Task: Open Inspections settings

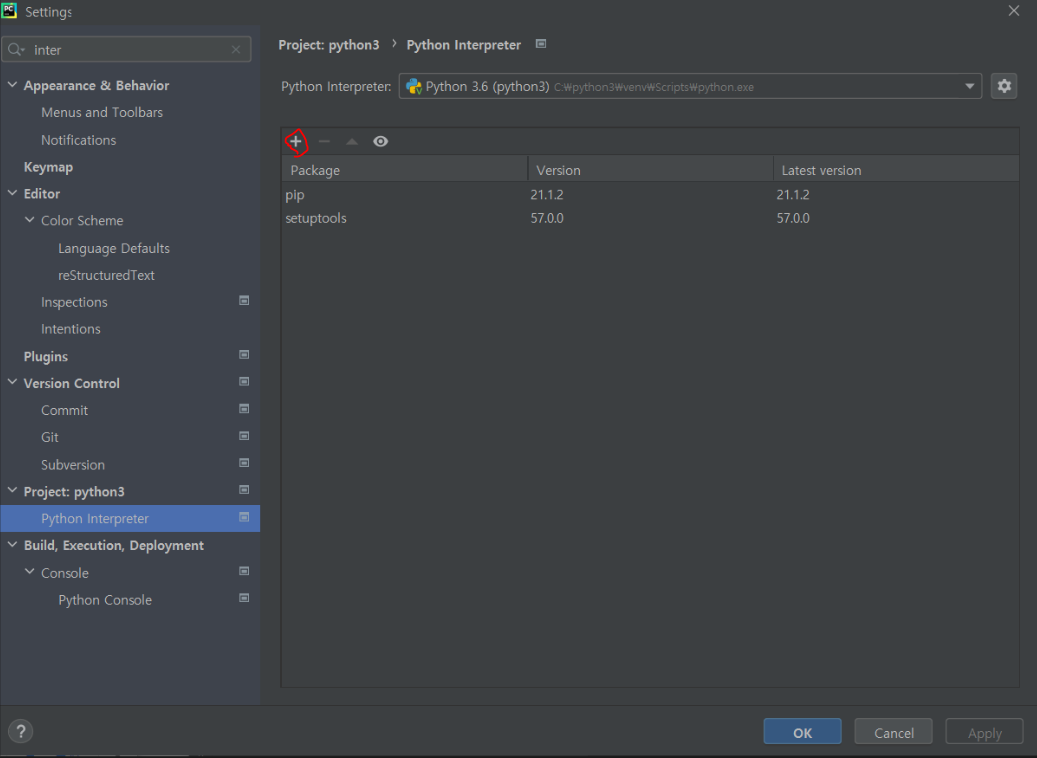Action: coord(74,302)
